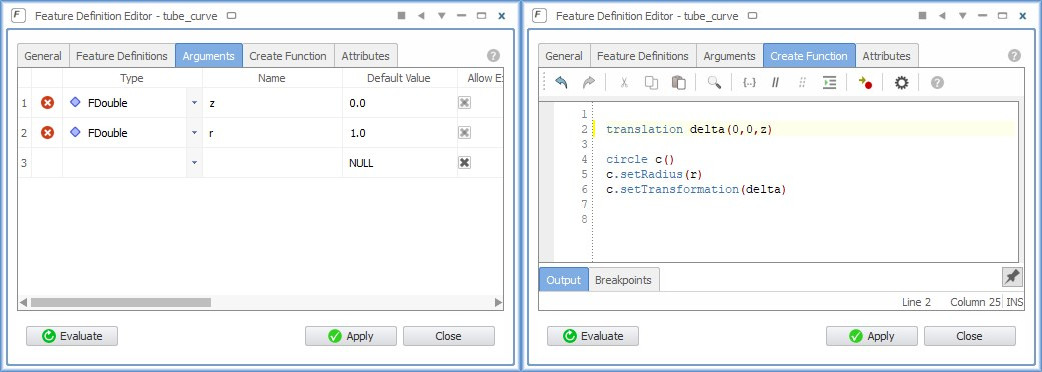Click the paste clipboard icon

coord(678,82)
